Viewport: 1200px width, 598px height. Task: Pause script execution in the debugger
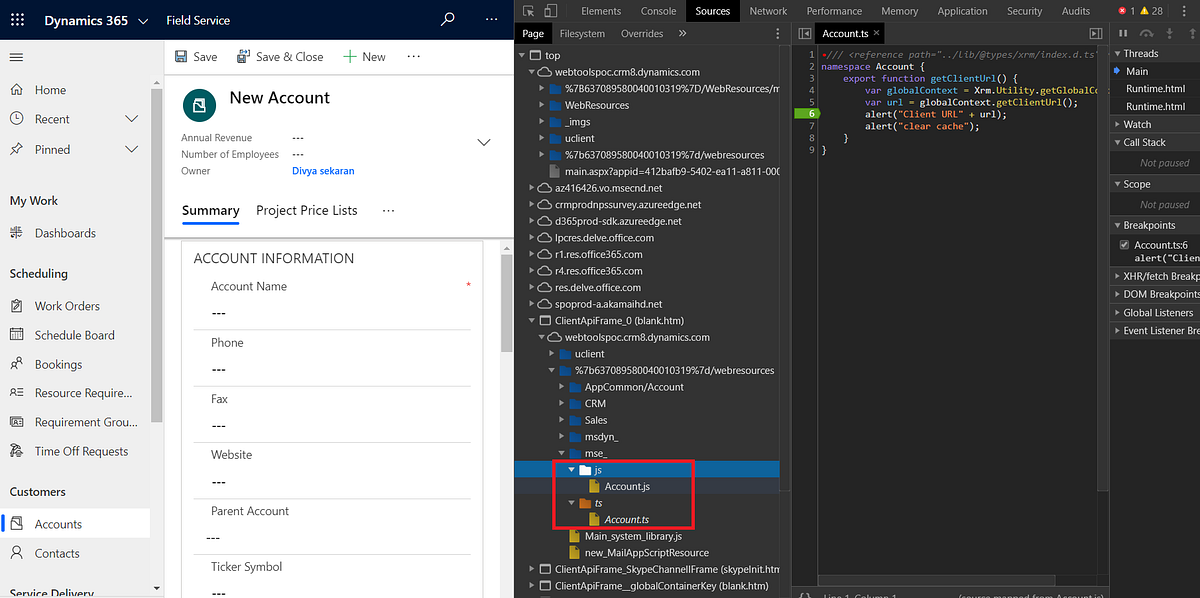1122,33
